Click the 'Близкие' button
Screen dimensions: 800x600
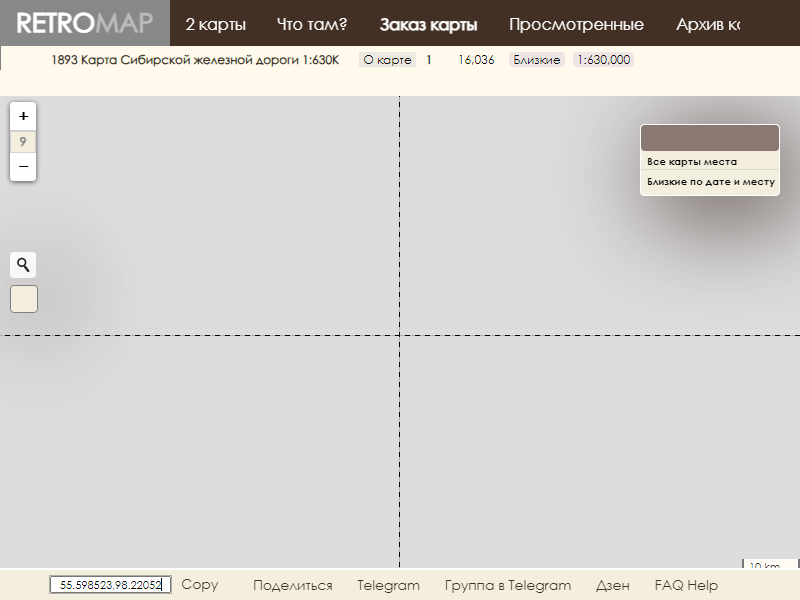pos(536,60)
